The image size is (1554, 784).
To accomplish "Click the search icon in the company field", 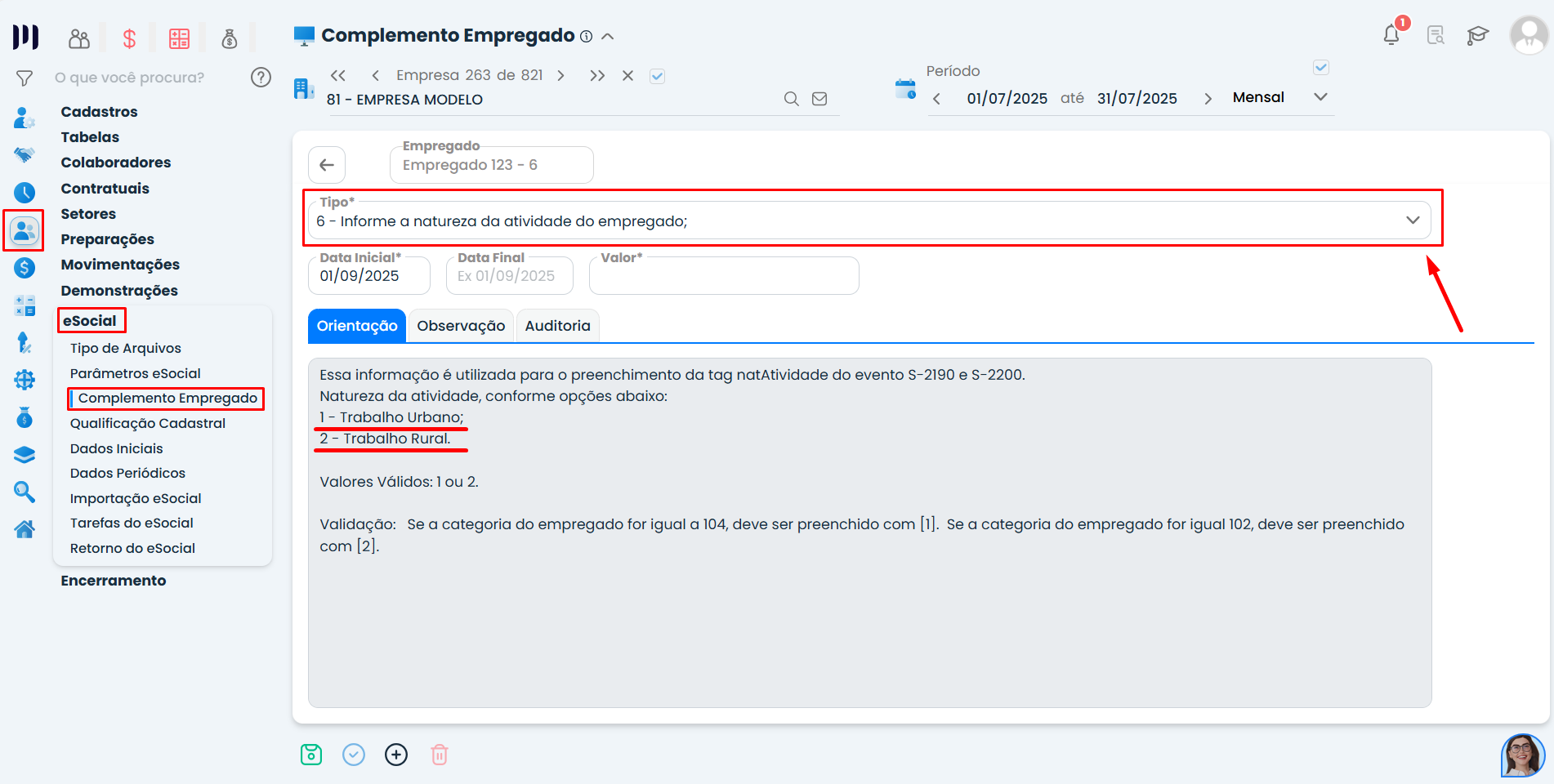I will tap(791, 99).
